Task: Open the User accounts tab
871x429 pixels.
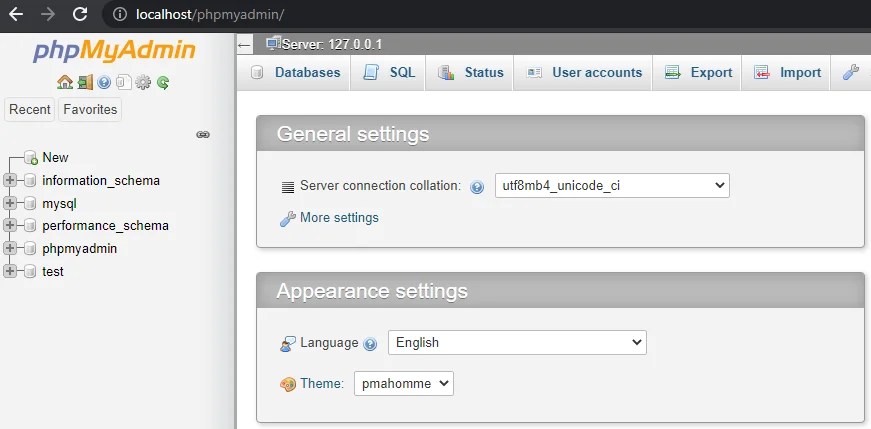Action: [x=583, y=73]
